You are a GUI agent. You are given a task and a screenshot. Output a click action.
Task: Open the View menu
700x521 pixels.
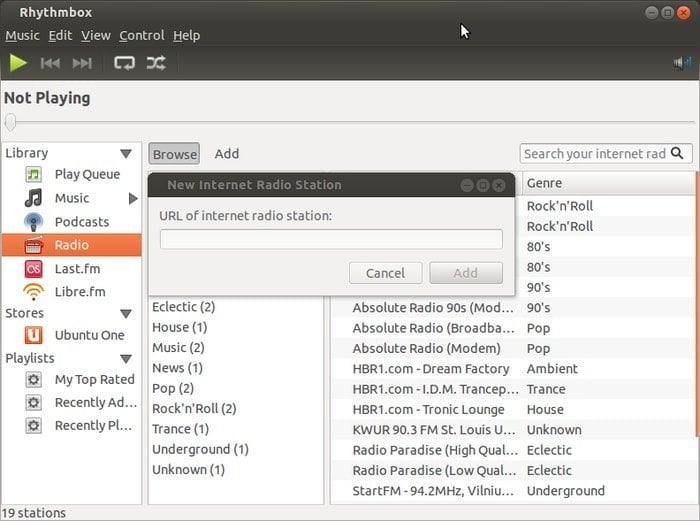click(96, 35)
